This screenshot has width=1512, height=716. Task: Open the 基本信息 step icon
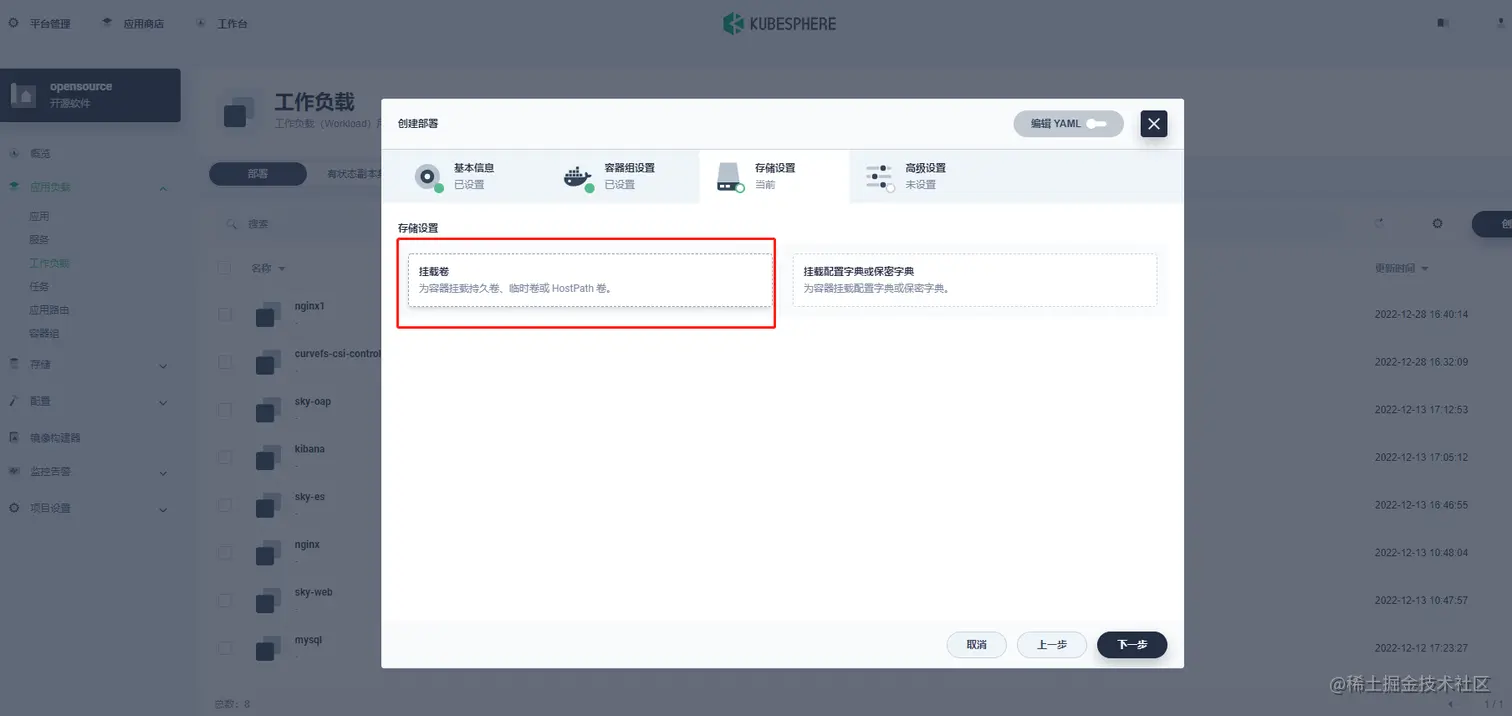(428, 176)
